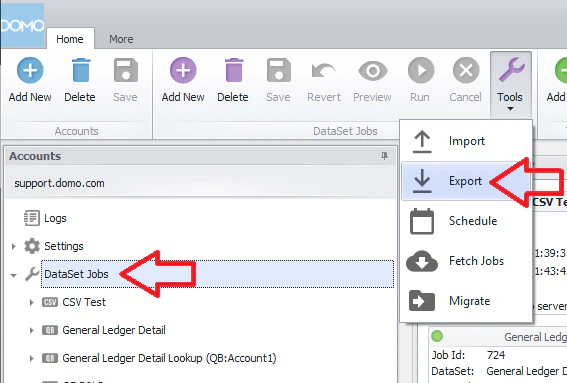The image size is (567, 383).
Task: Switch to the More ribbon tab
Action: tap(121, 39)
